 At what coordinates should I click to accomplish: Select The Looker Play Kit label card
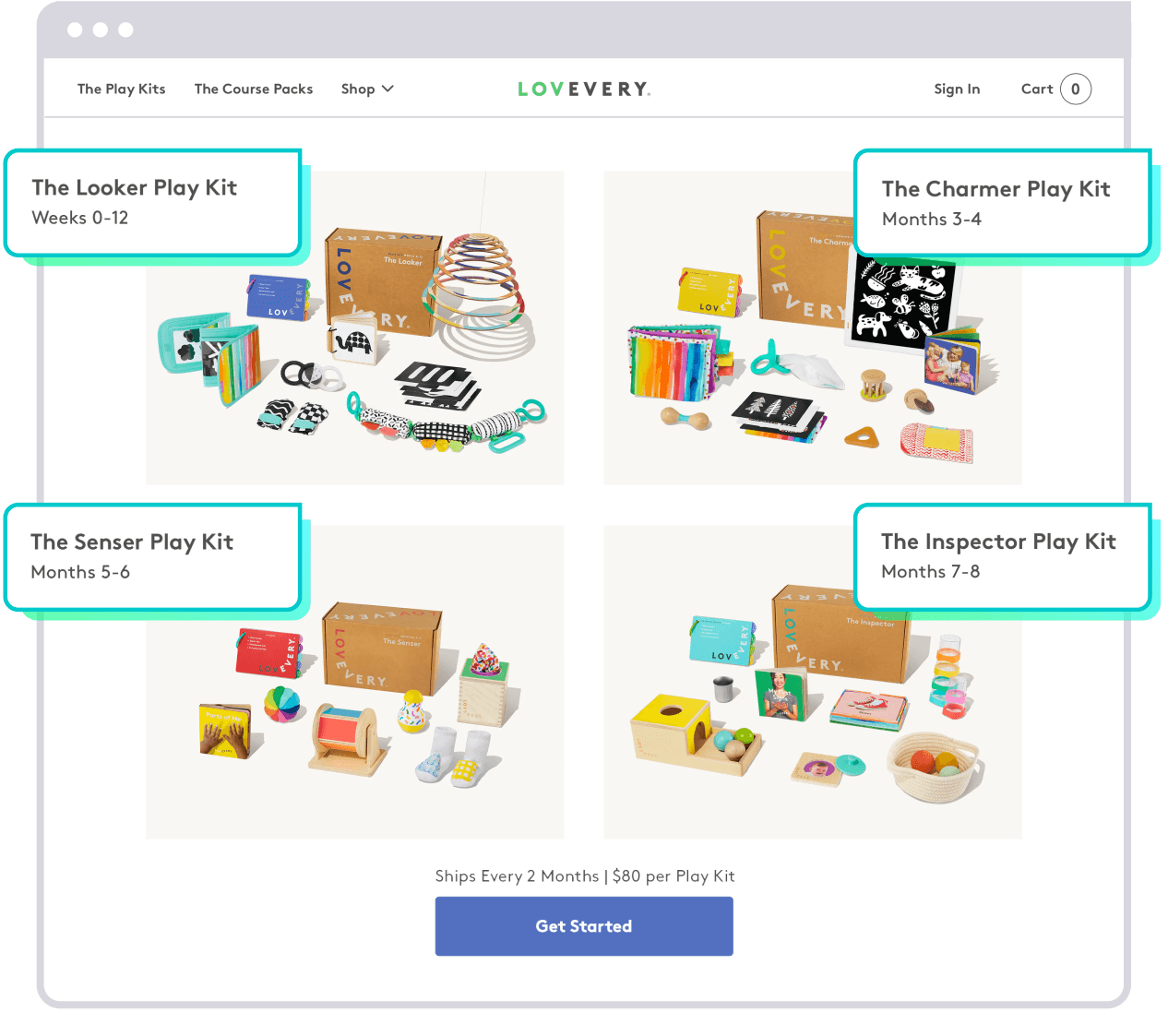[x=153, y=203]
